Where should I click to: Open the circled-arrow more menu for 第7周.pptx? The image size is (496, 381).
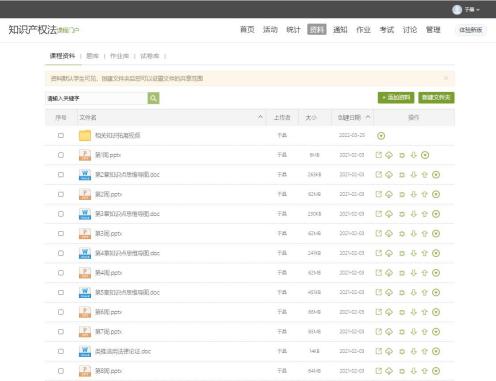[436, 332]
